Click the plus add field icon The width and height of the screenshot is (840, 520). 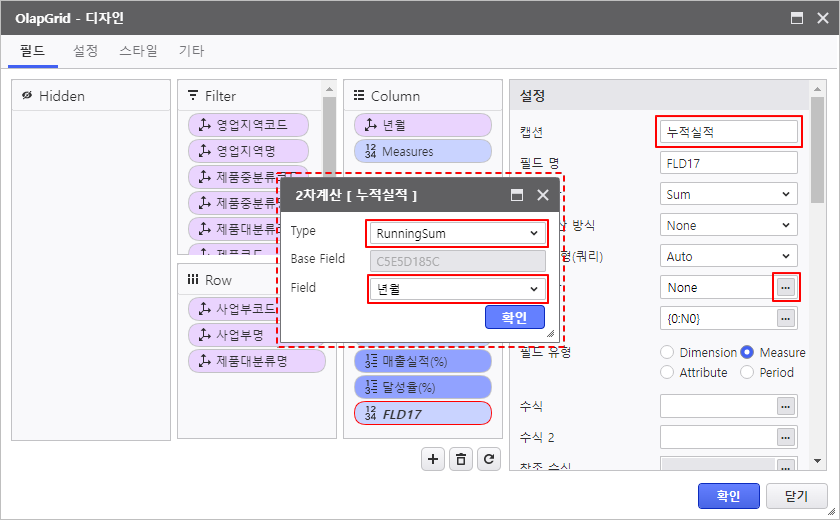pos(433,459)
